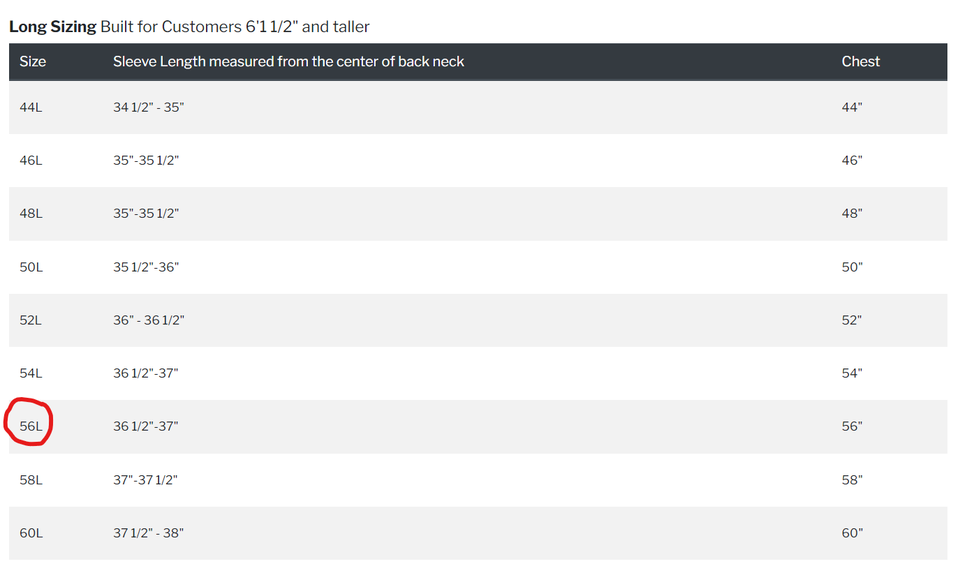The width and height of the screenshot is (960, 573).
Task: Click the circled 56L size cell
Action: tap(31, 426)
